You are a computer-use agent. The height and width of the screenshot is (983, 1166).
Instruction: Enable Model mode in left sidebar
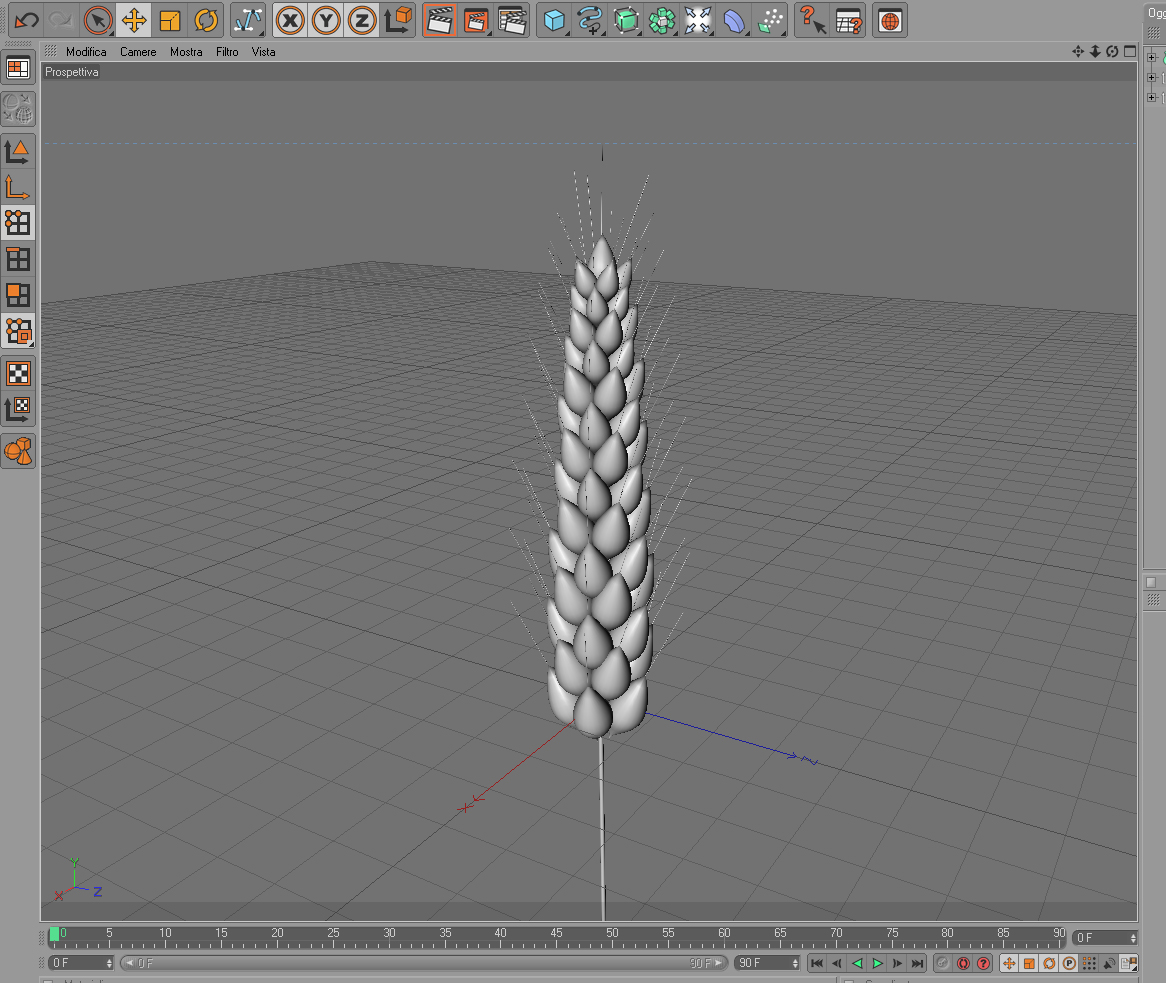coord(18,151)
